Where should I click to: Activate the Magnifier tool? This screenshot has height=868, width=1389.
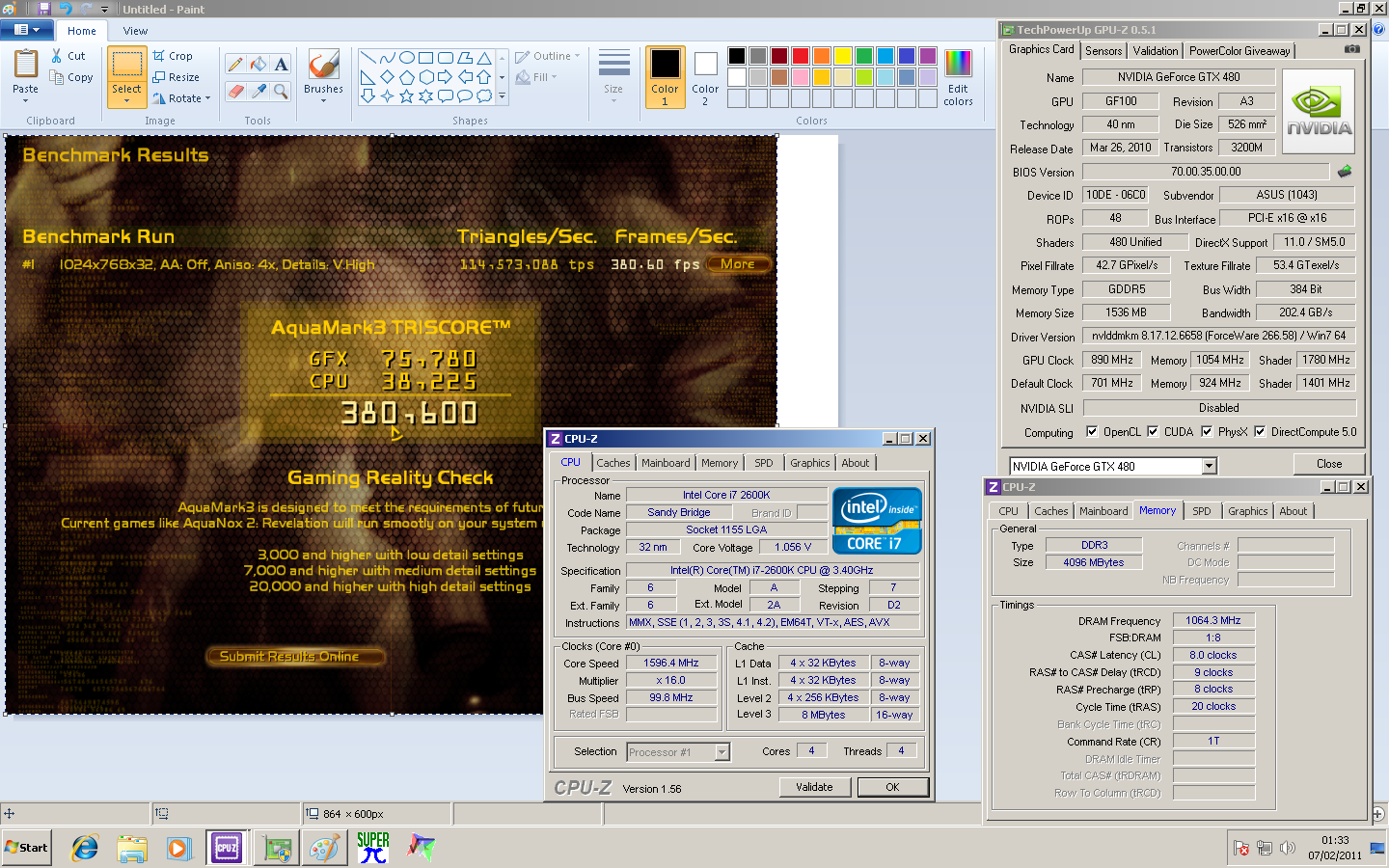click(x=281, y=91)
